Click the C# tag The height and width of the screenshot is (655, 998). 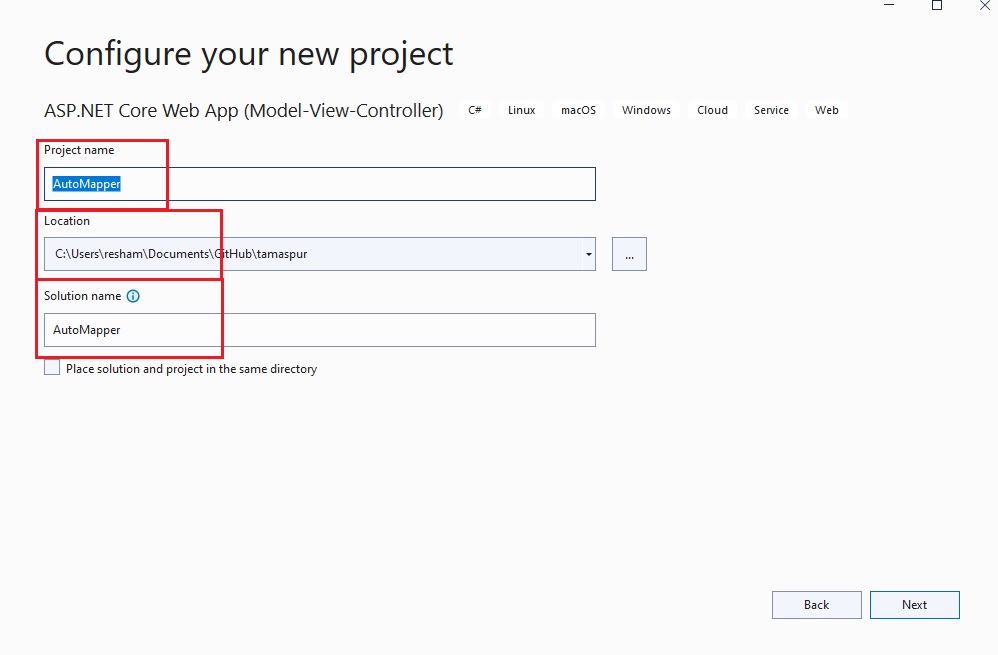coord(475,110)
